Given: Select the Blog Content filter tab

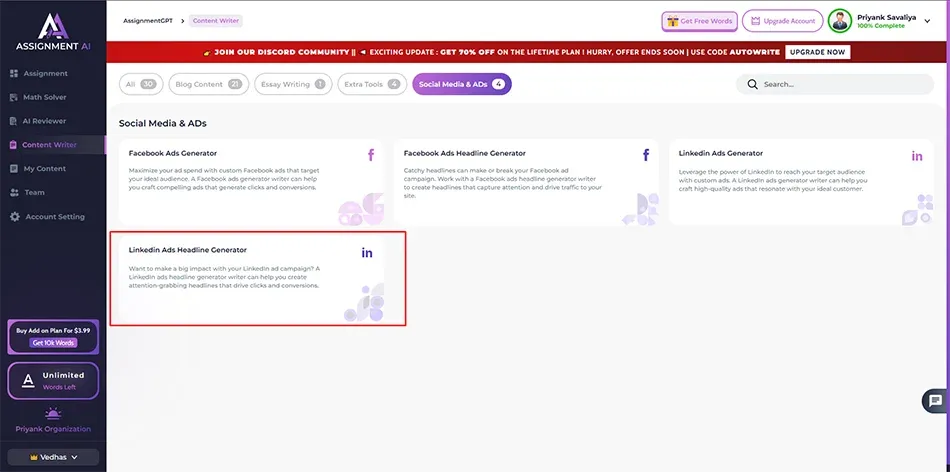Looking at the screenshot, I should pyautogui.click(x=207, y=85).
